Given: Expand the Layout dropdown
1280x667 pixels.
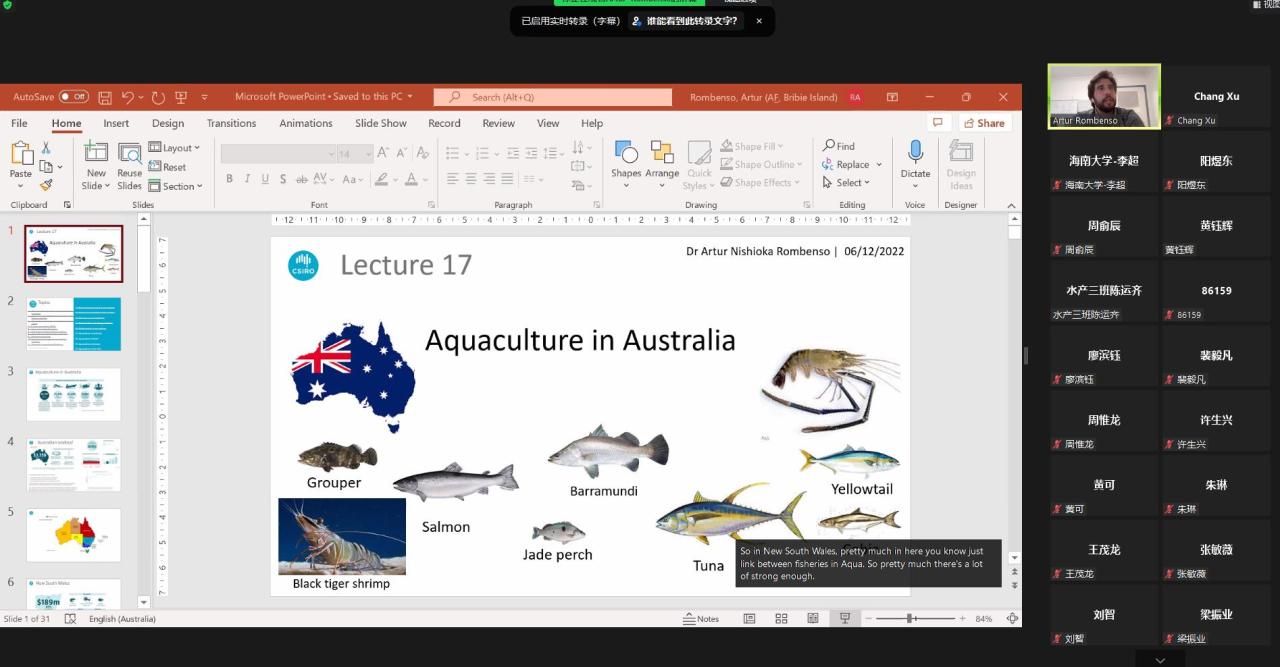Looking at the screenshot, I should click(175, 148).
